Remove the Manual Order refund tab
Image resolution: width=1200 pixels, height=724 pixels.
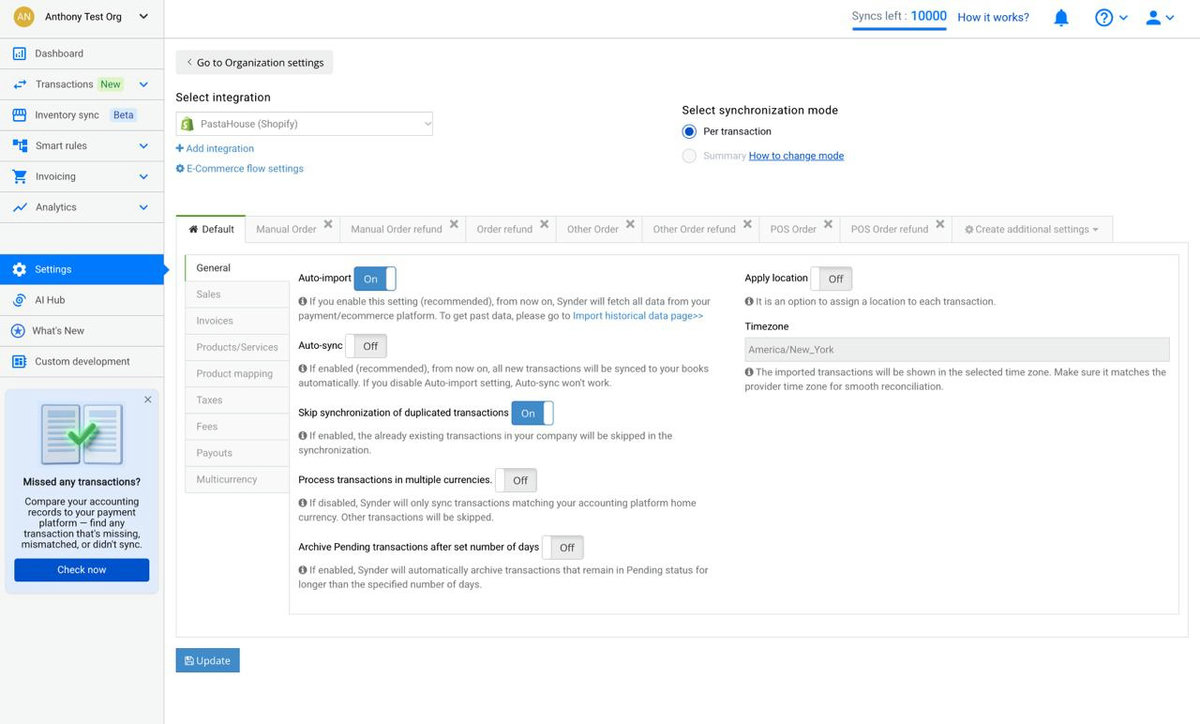pyautogui.click(x=454, y=225)
